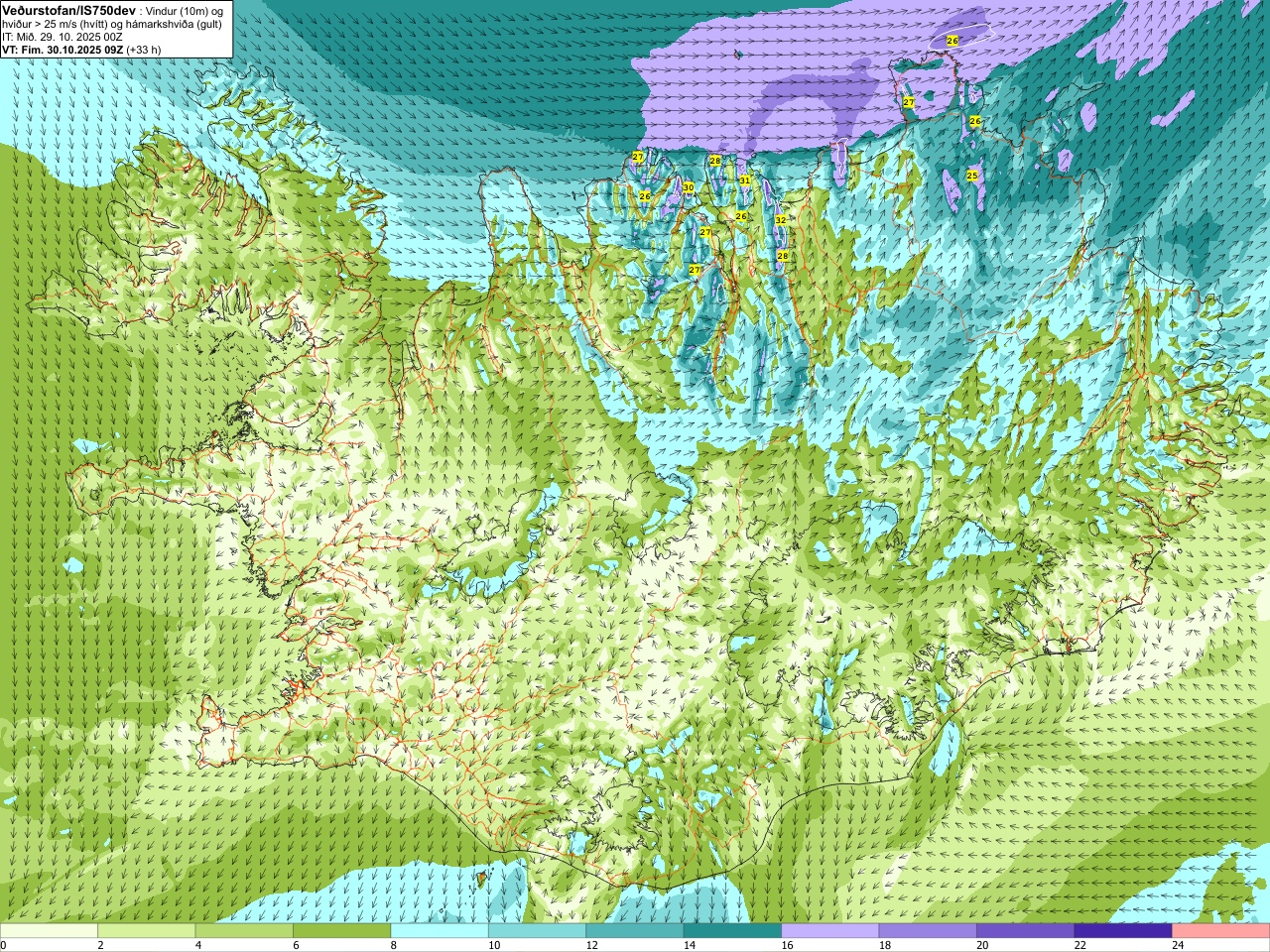The image size is (1270, 952).
Task: Pick the 16–18 m/s light lavender legend swatch
Action: 830,931
